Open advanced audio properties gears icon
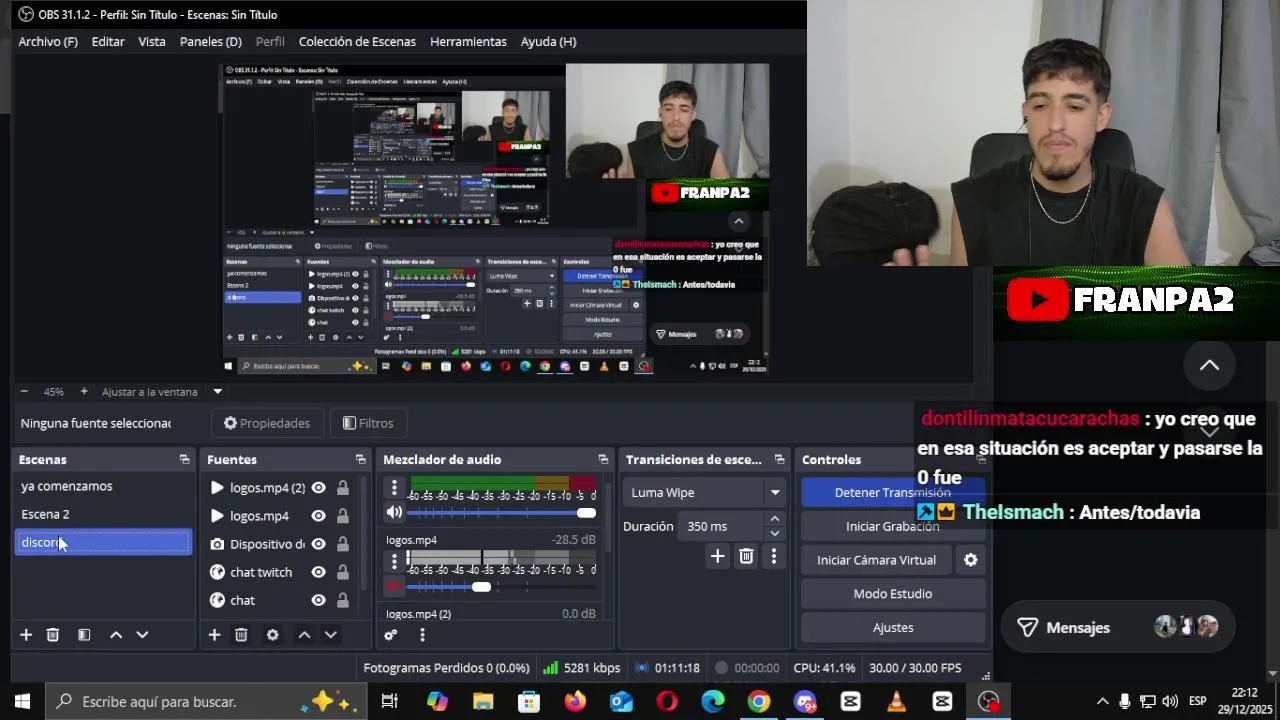1280x720 pixels. tap(391, 635)
